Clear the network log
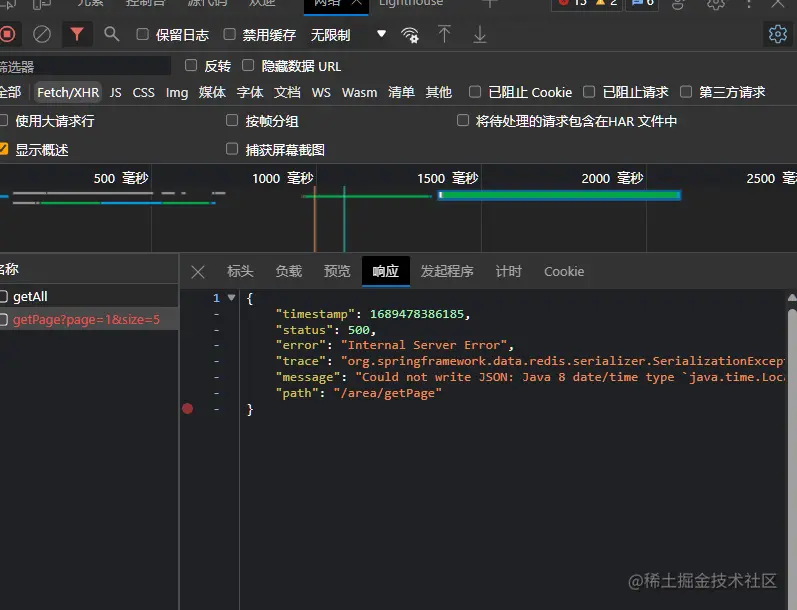797x610 pixels. [x=42, y=35]
